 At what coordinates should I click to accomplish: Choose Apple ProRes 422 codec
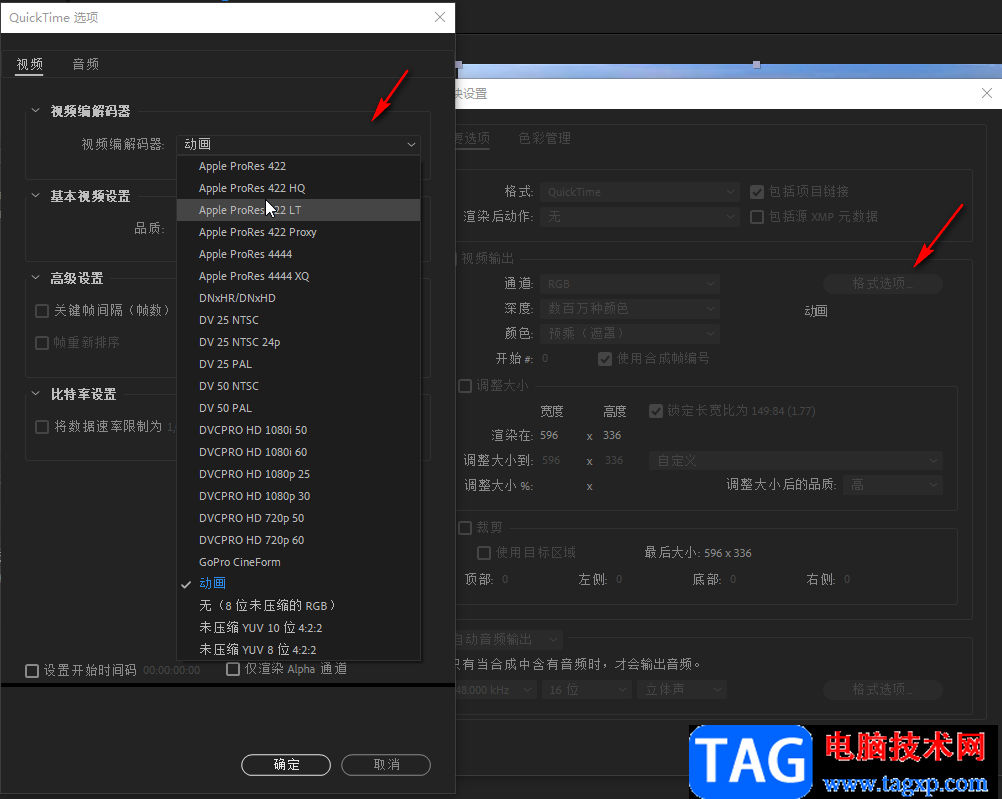(298, 166)
